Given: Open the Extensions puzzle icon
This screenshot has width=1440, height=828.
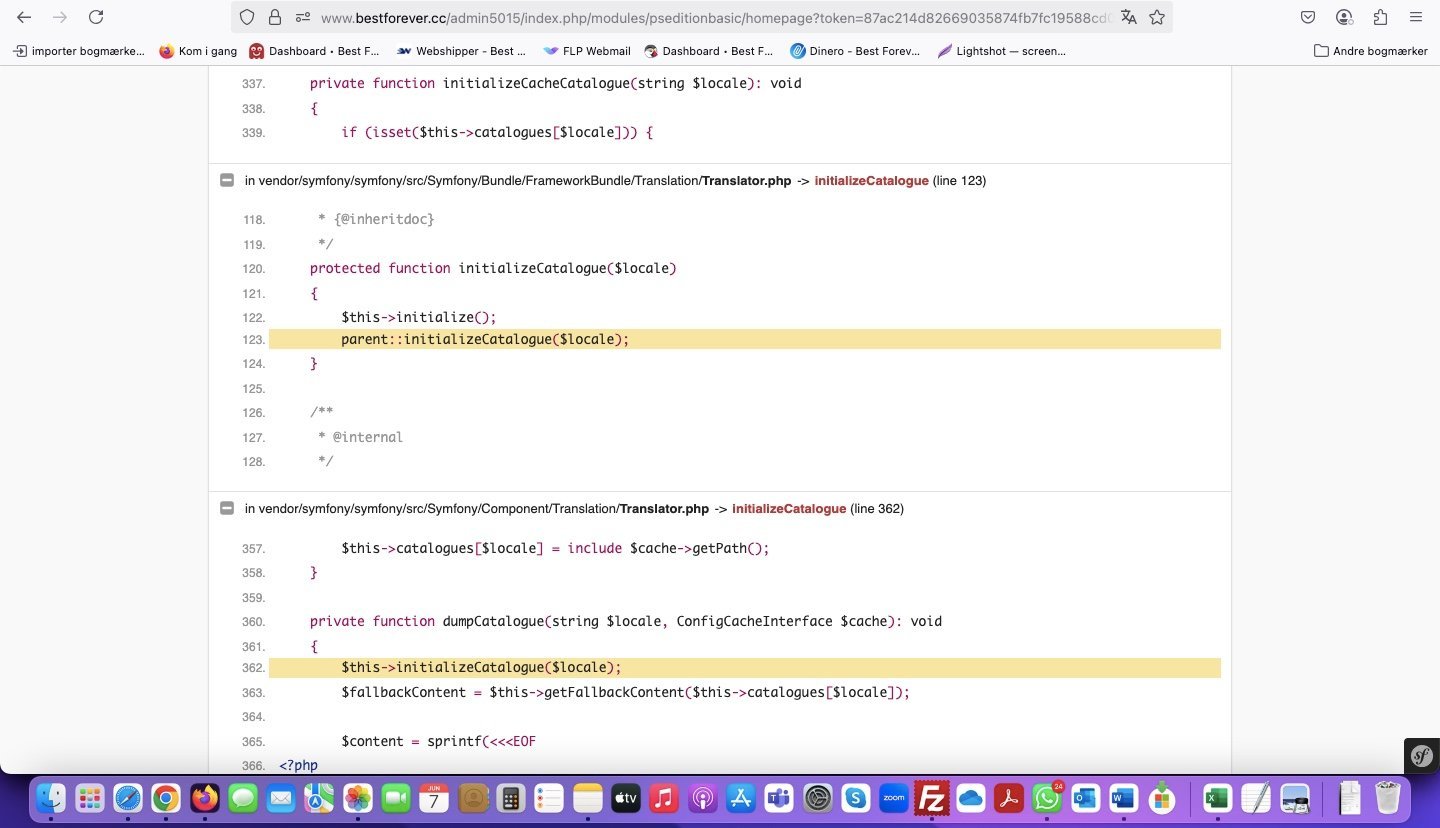Looking at the screenshot, I should point(1380,17).
